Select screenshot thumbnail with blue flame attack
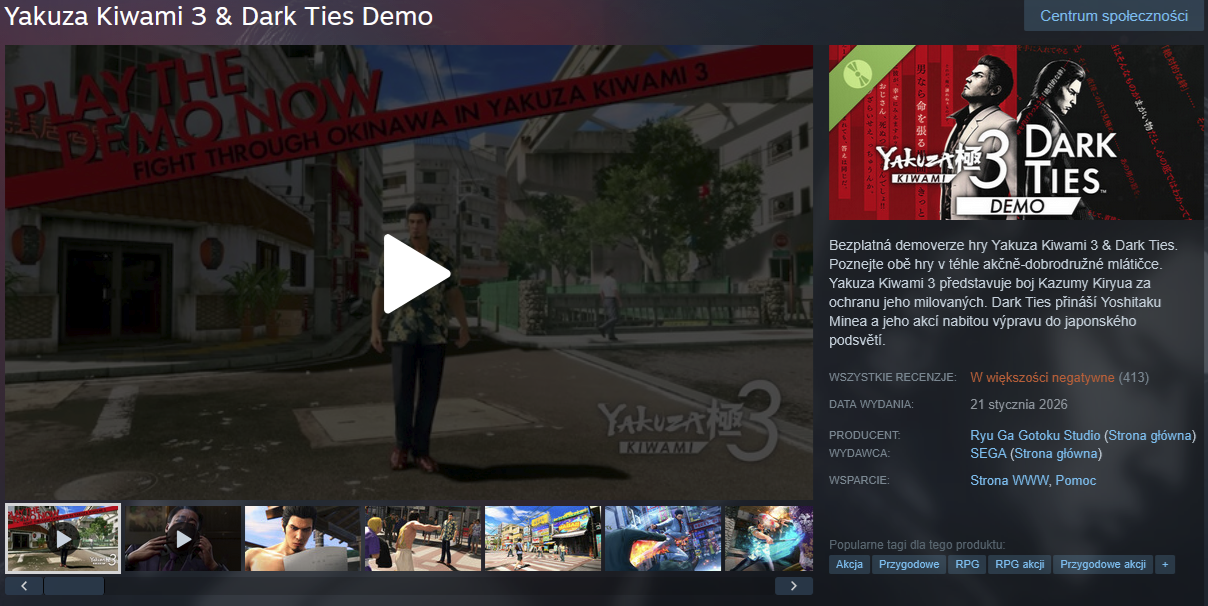The width and height of the screenshot is (1208, 606). pyautogui.click(x=663, y=538)
